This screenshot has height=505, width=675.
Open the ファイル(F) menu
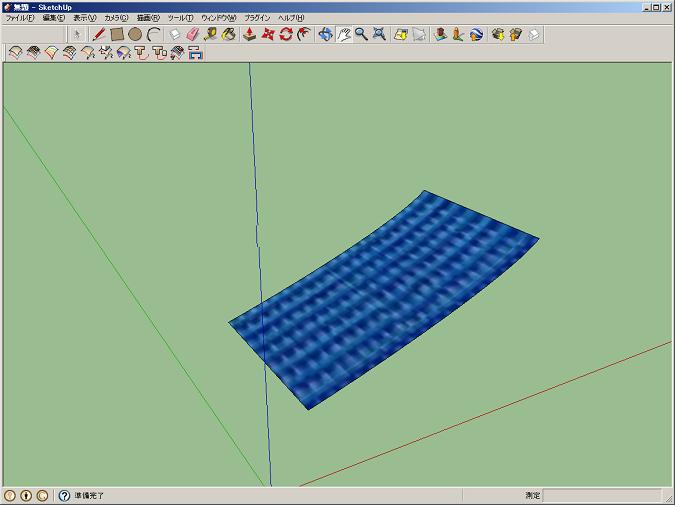20,18
